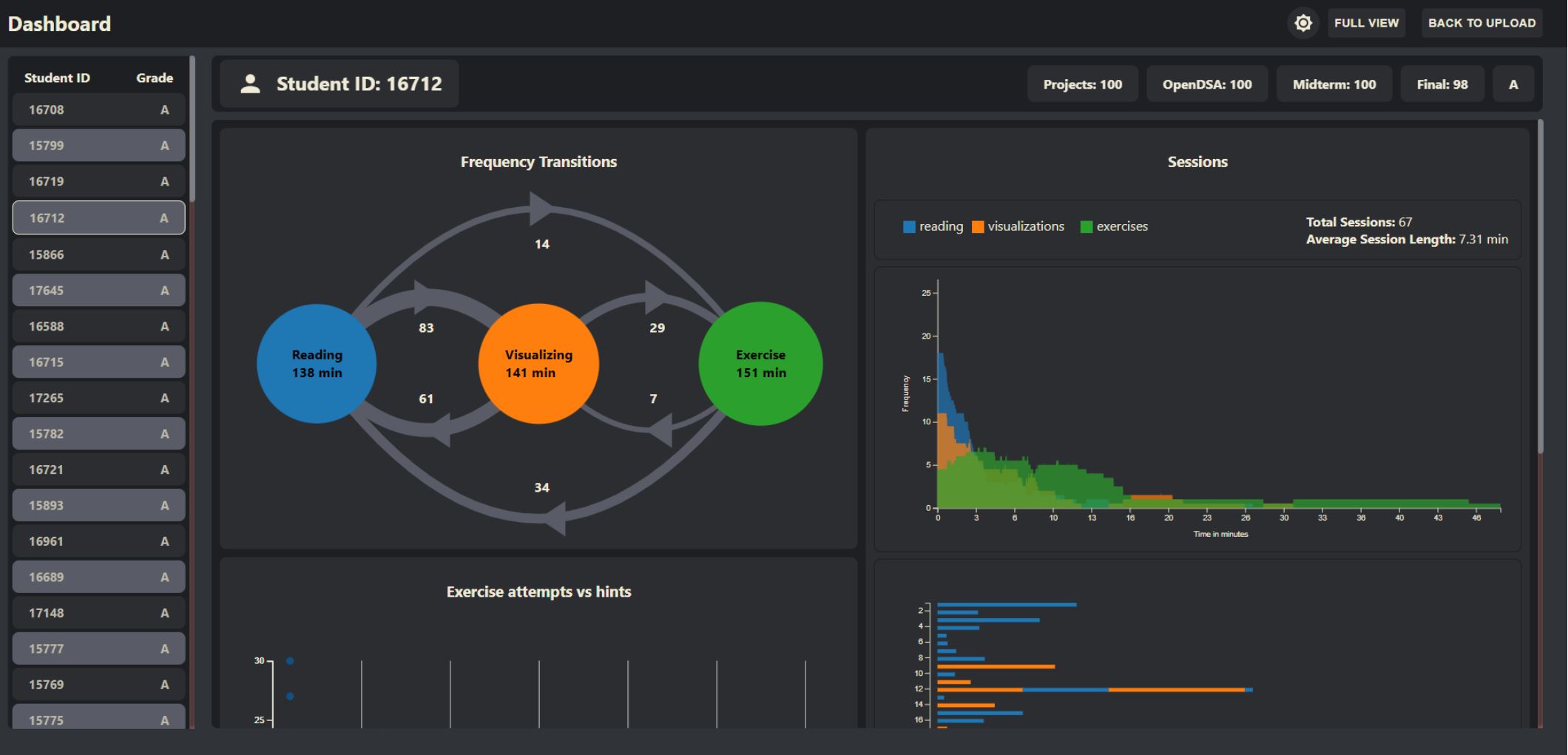Select student 17645 in list
This screenshot has width=1568, height=755.
tap(98, 291)
